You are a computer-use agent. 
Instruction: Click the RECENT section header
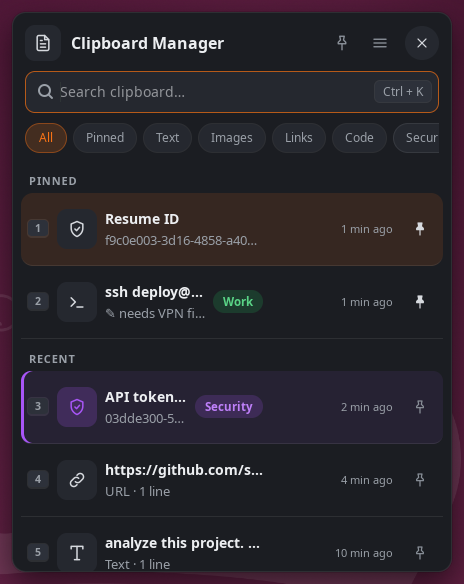coord(52,359)
